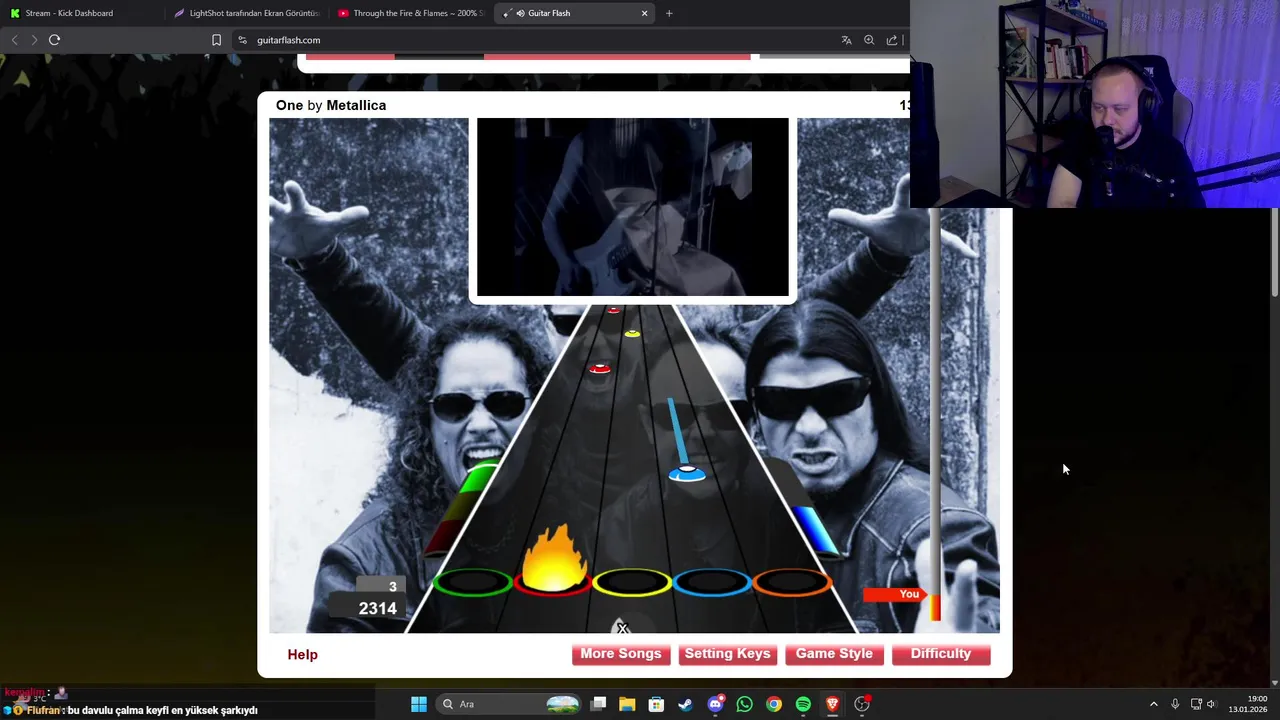Click the streamer webcam overlay

[1095, 104]
